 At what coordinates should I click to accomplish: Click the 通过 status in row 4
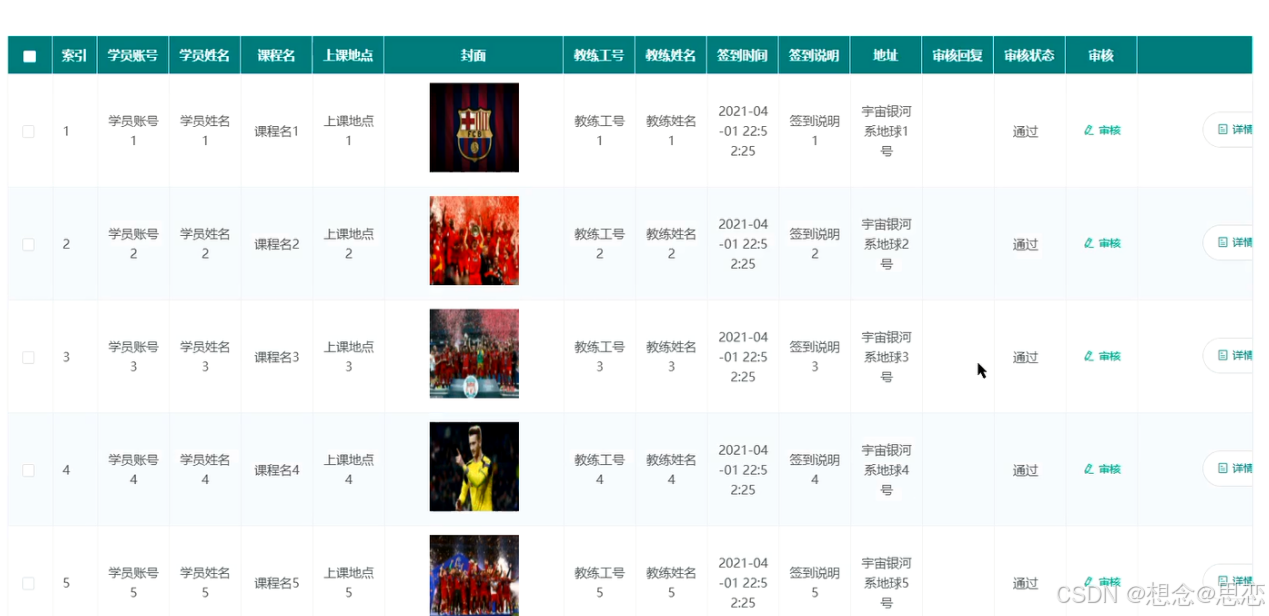[1026, 470]
